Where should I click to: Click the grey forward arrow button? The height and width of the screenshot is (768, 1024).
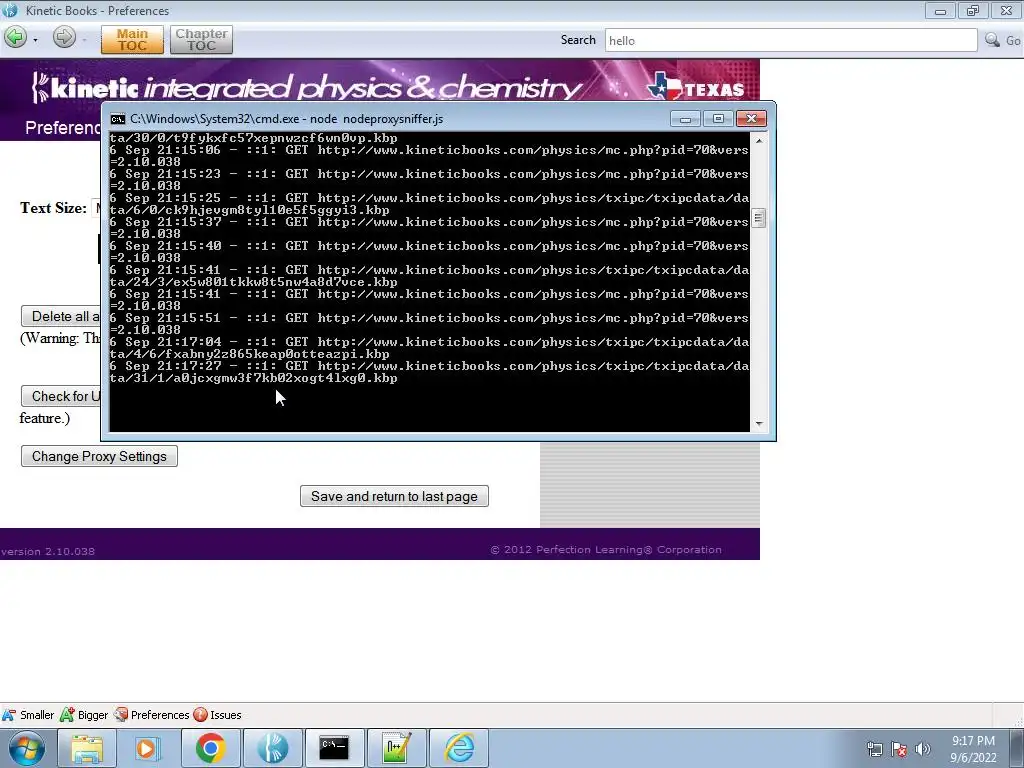64,37
